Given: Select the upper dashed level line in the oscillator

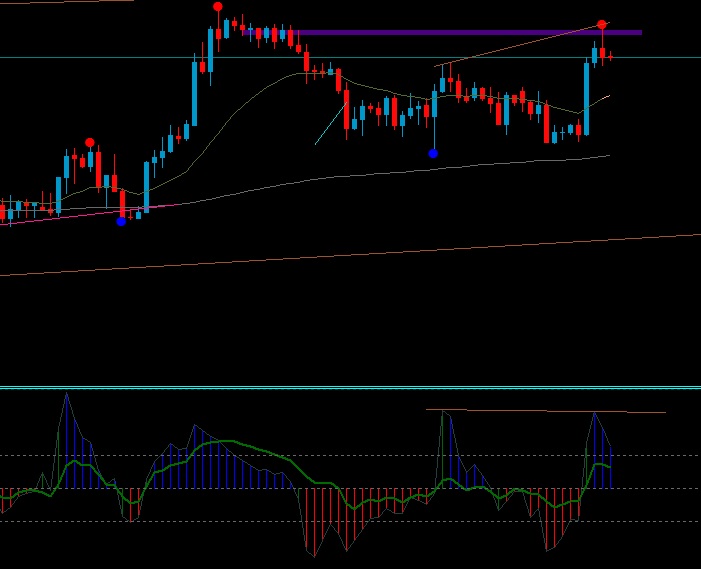Looking at the screenshot, I should coord(350,455).
